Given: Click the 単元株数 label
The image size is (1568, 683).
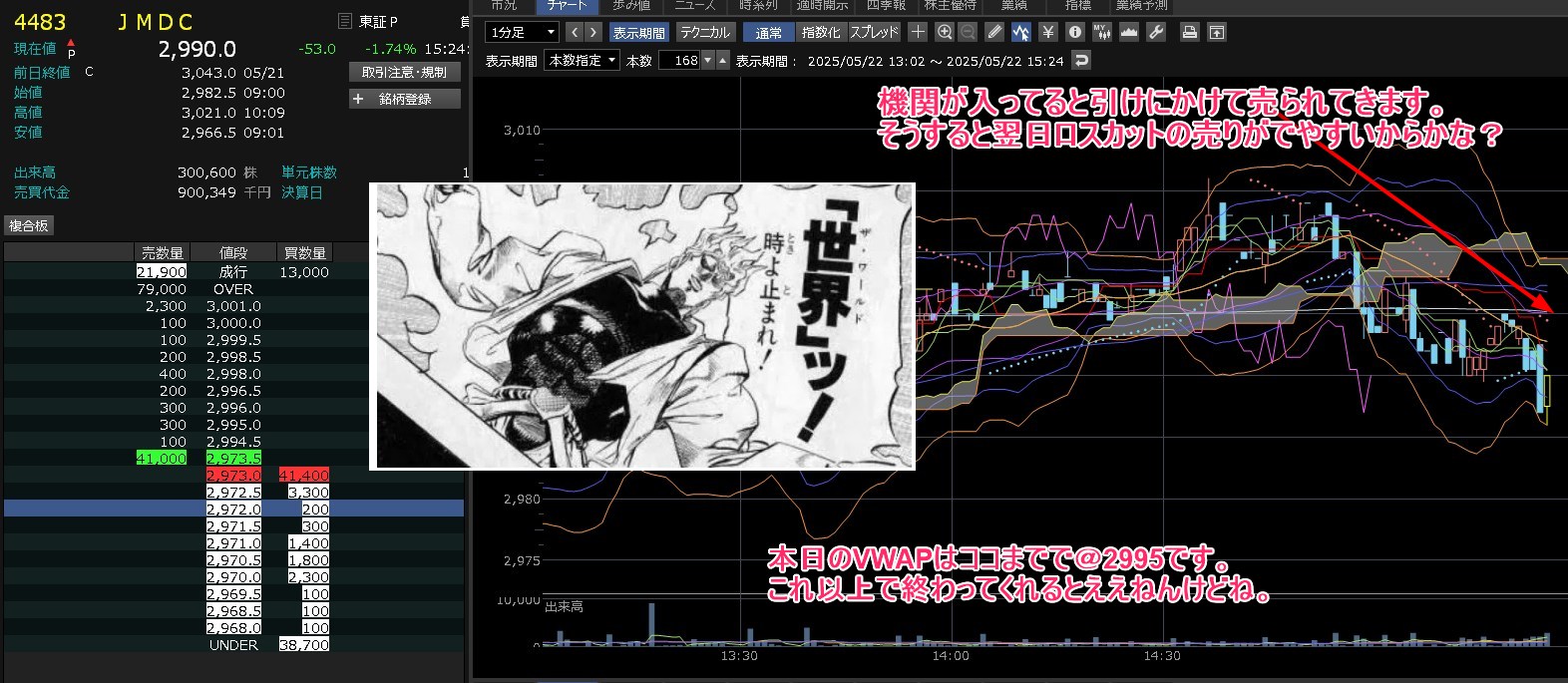Looking at the screenshot, I should click(309, 172).
